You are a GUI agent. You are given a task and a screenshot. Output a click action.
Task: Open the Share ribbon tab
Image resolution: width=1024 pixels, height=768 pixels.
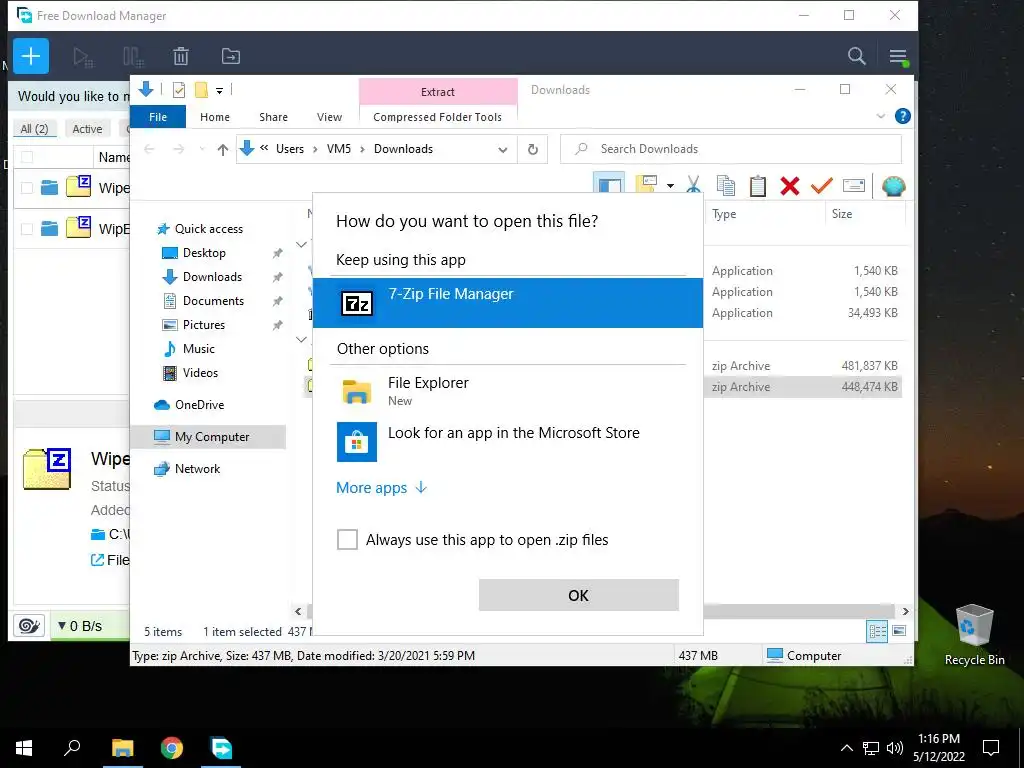click(273, 117)
